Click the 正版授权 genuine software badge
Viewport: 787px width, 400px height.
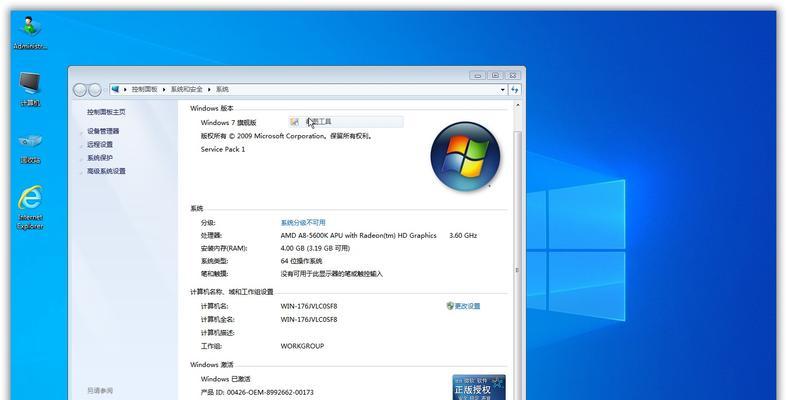coord(479,387)
